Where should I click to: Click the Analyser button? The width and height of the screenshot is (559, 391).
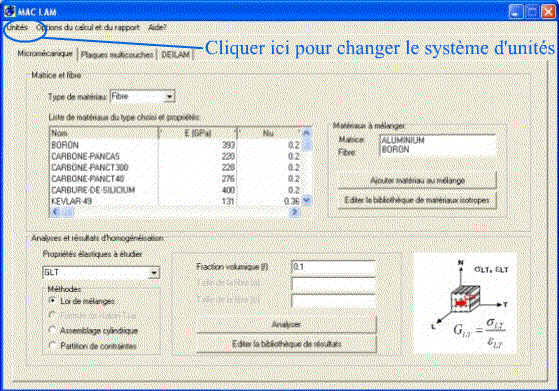point(286,325)
